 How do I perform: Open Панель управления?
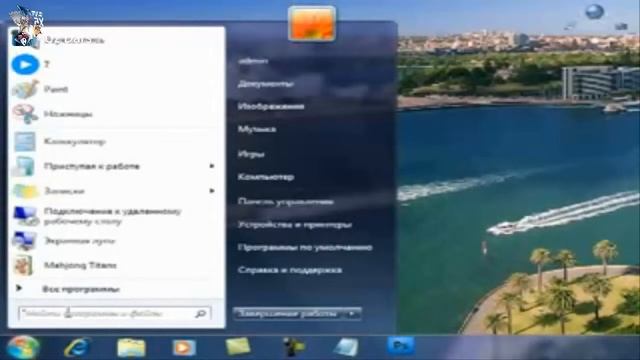coord(286,202)
